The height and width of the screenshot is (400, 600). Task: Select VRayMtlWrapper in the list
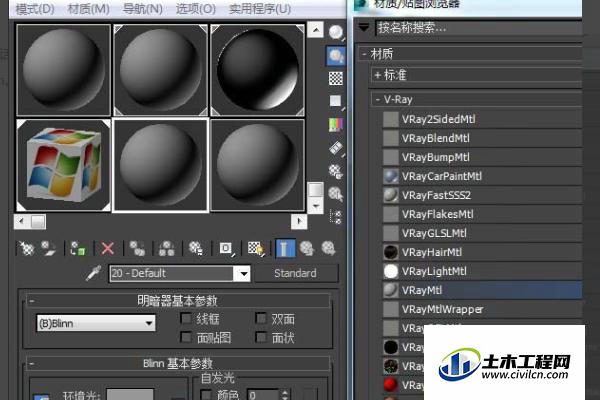(x=483, y=309)
